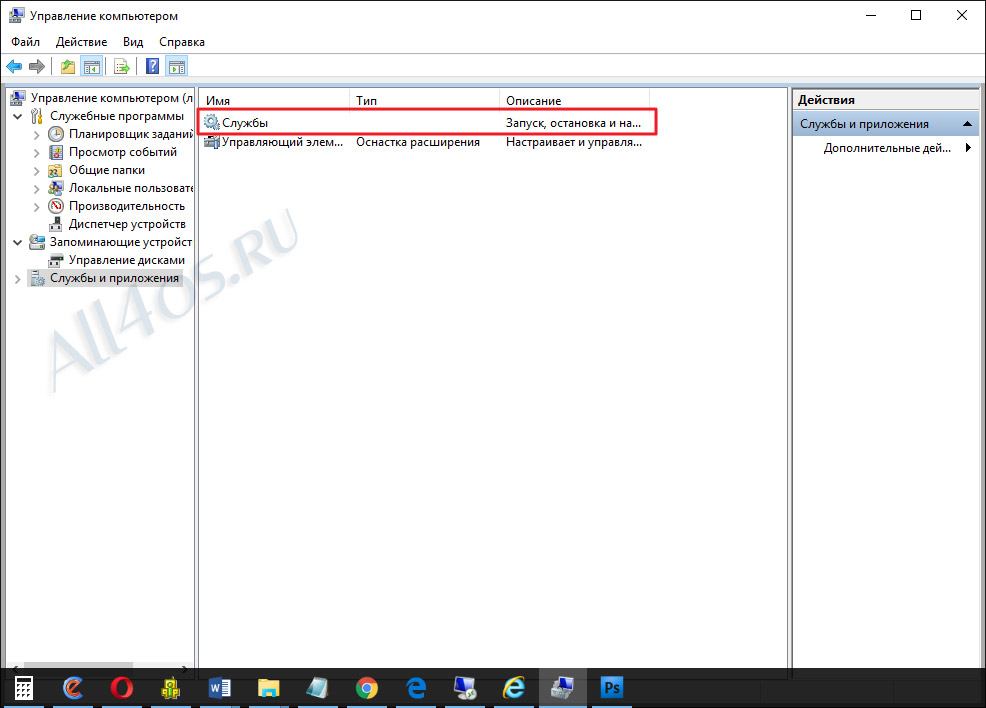Select the Локальные пользователи users icon
This screenshot has width=986, height=708.
(56, 188)
